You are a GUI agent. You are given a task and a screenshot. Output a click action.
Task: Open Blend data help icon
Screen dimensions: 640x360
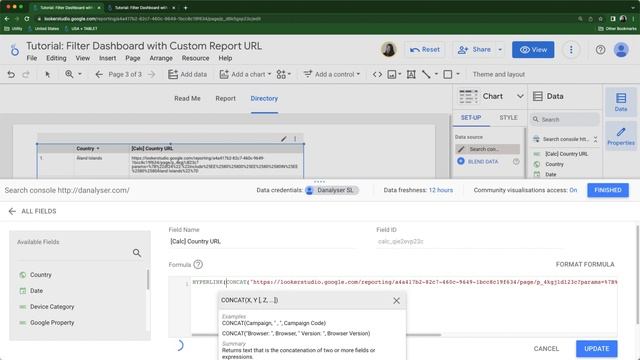[x=516, y=162]
